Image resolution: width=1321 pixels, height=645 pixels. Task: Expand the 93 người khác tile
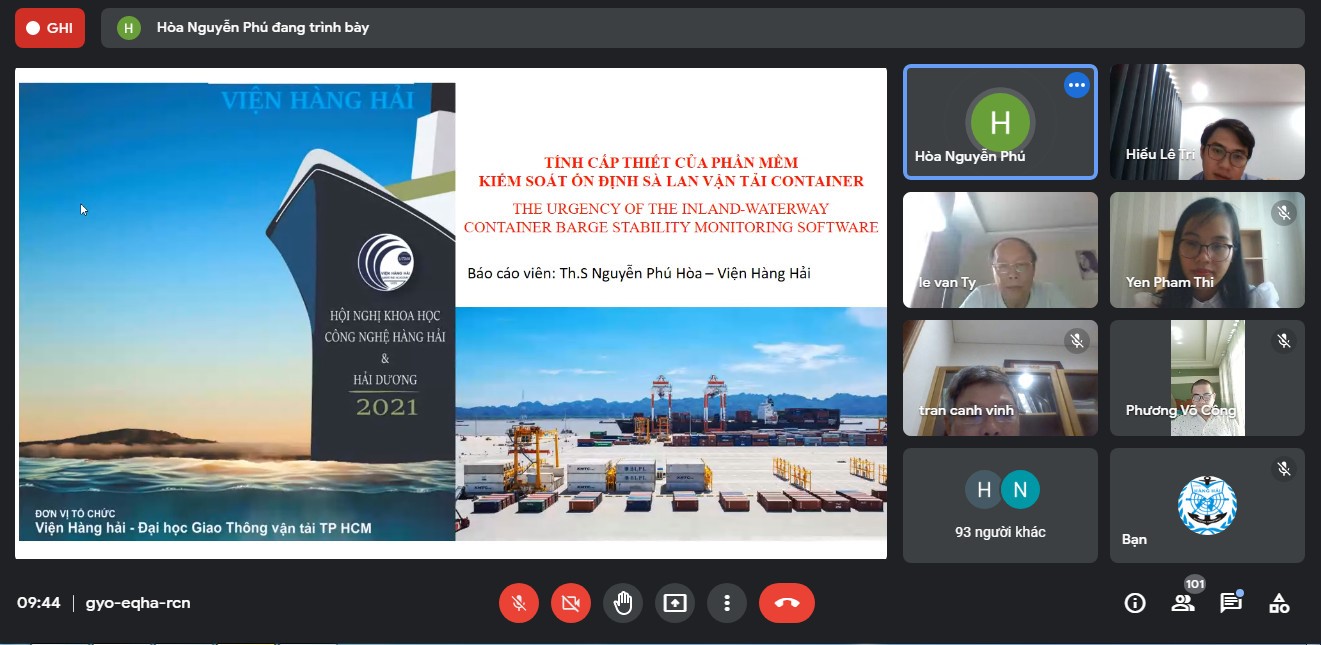coord(1000,505)
